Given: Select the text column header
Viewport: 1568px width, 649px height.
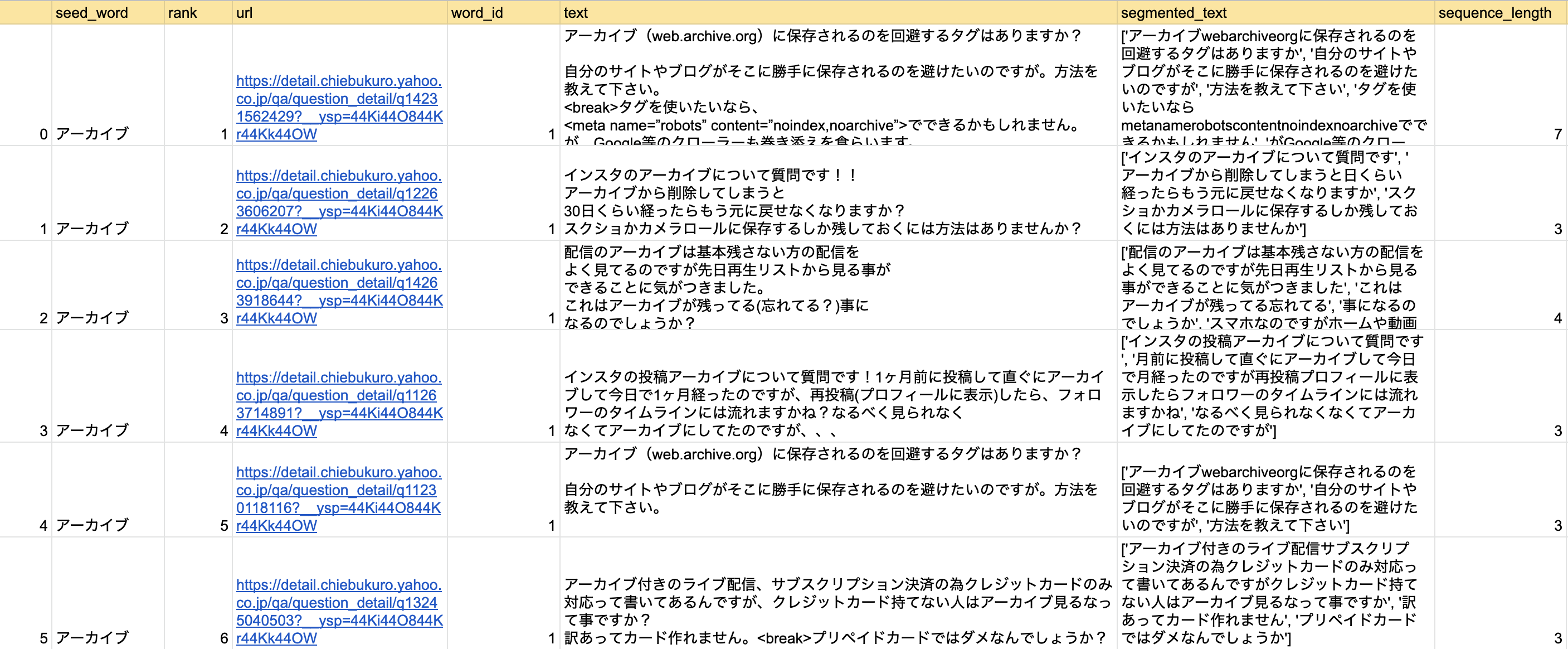Looking at the screenshot, I should pyautogui.click(x=575, y=13).
